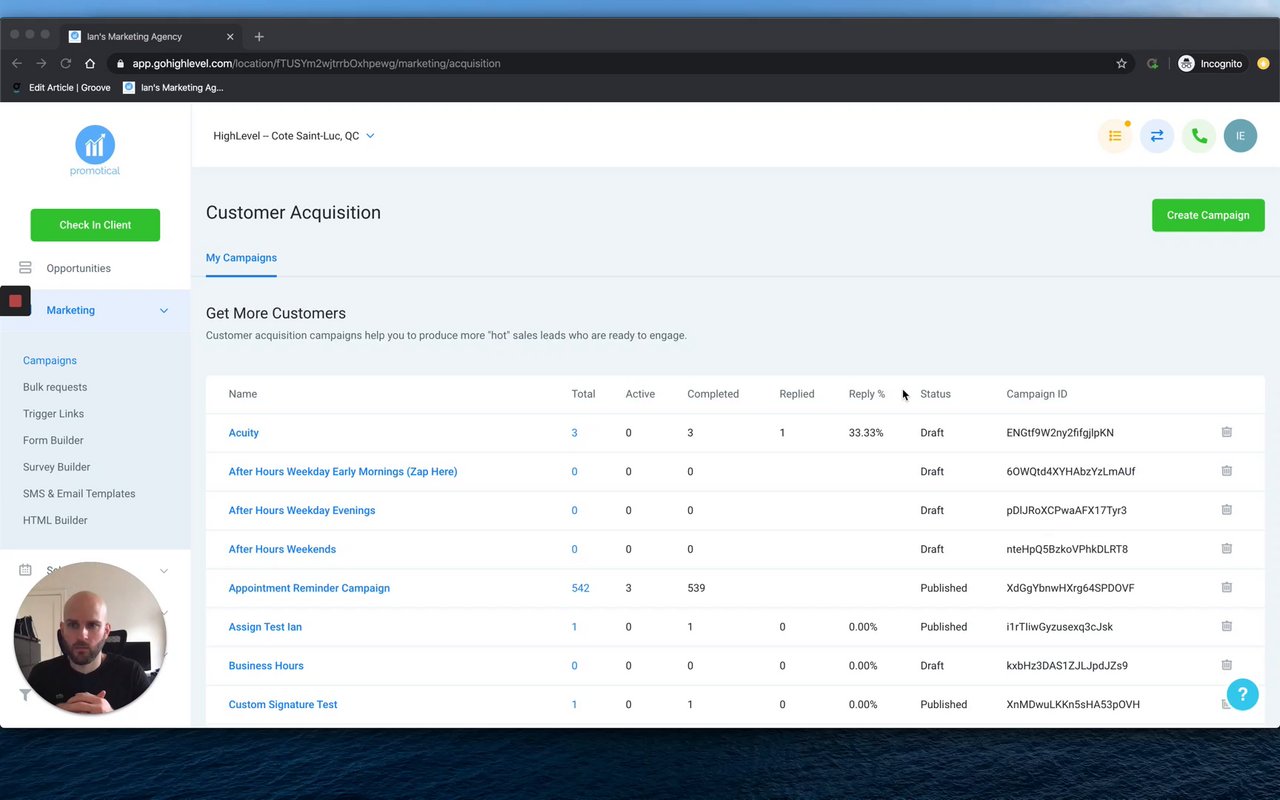Open After Hours Weekends campaign
Screen dimensions: 1280x800
click(x=282, y=549)
